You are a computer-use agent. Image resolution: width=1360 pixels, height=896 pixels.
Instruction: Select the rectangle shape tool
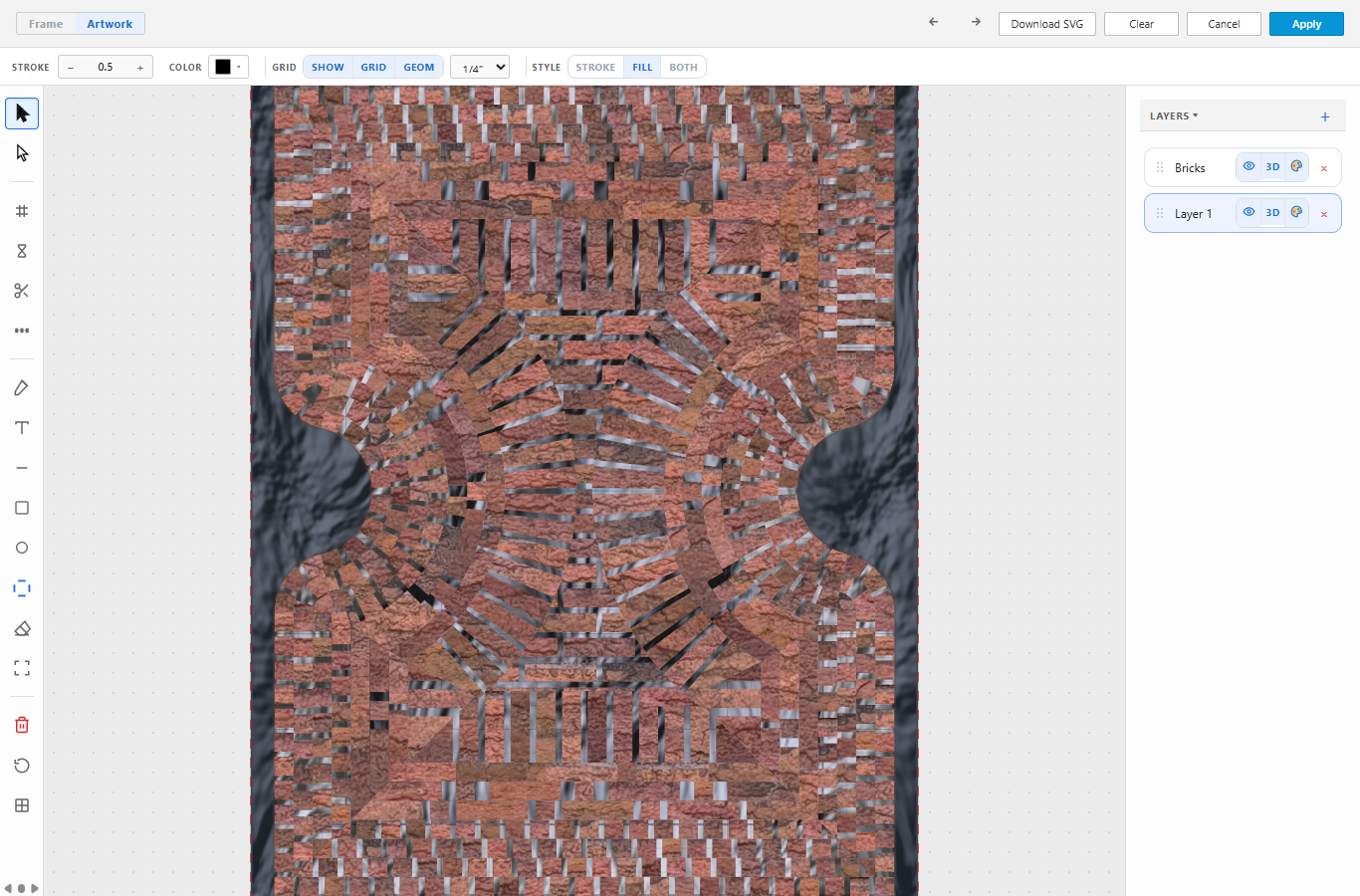tap(22, 508)
